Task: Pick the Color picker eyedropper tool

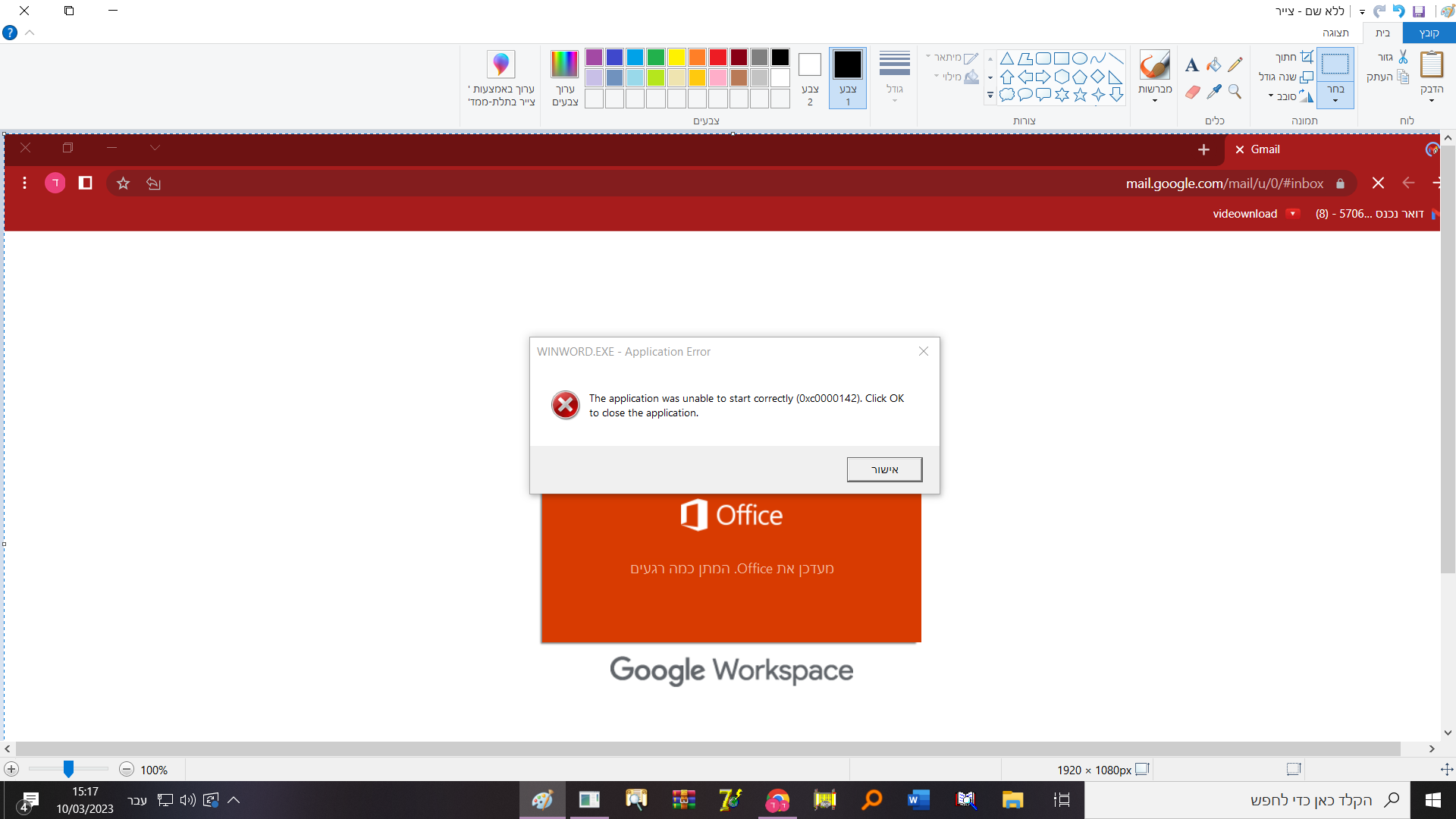Action: 1214,92
